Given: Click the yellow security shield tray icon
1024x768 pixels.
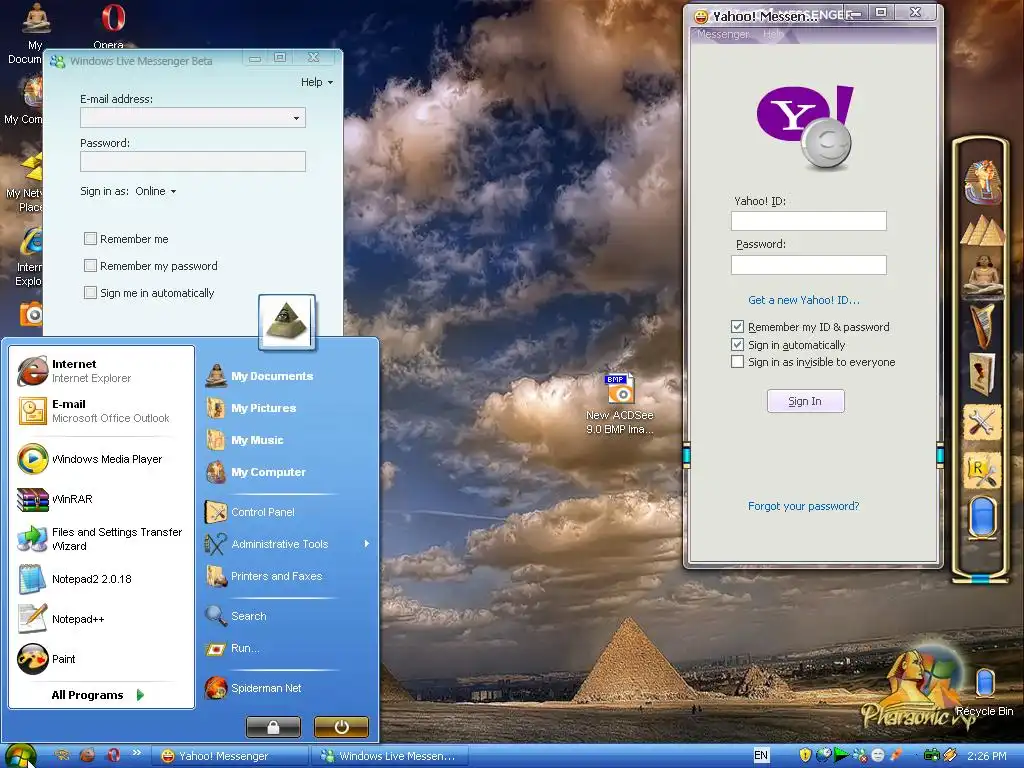Looking at the screenshot, I should (x=805, y=755).
